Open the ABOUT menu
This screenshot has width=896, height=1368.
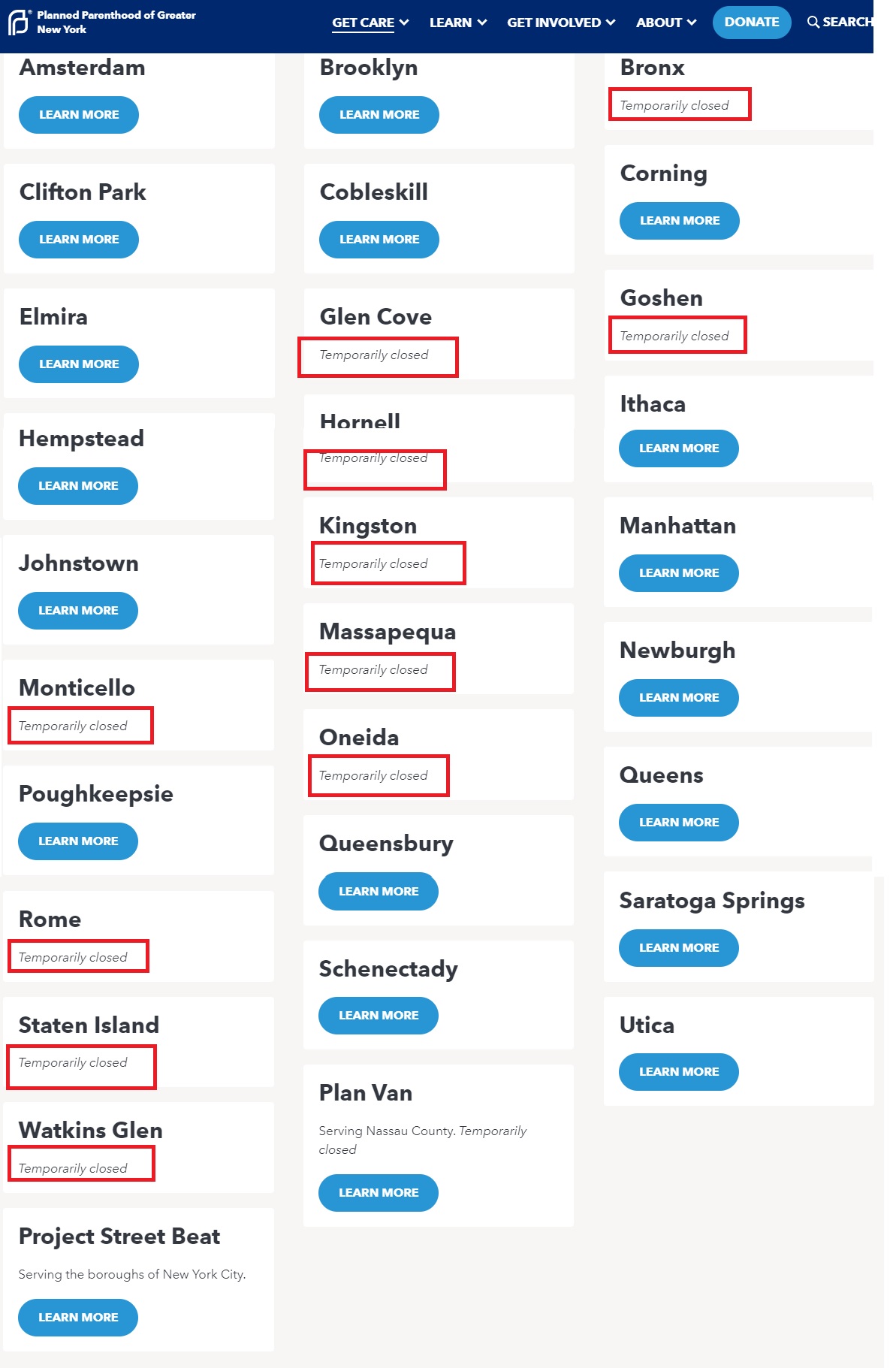[666, 23]
